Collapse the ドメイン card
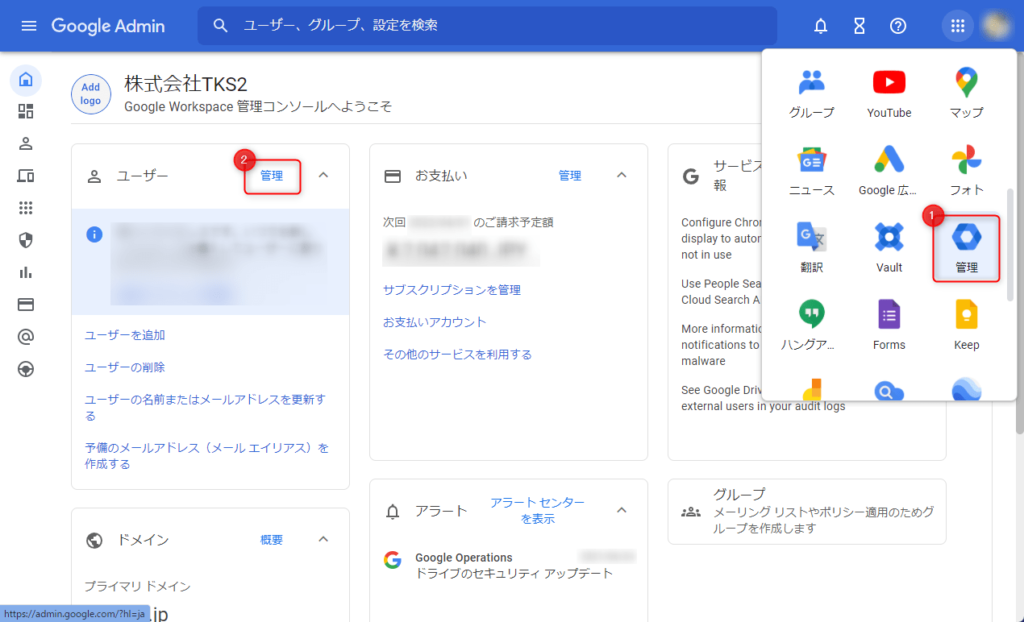The width and height of the screenshot is (1024, 622). point(323,539)
